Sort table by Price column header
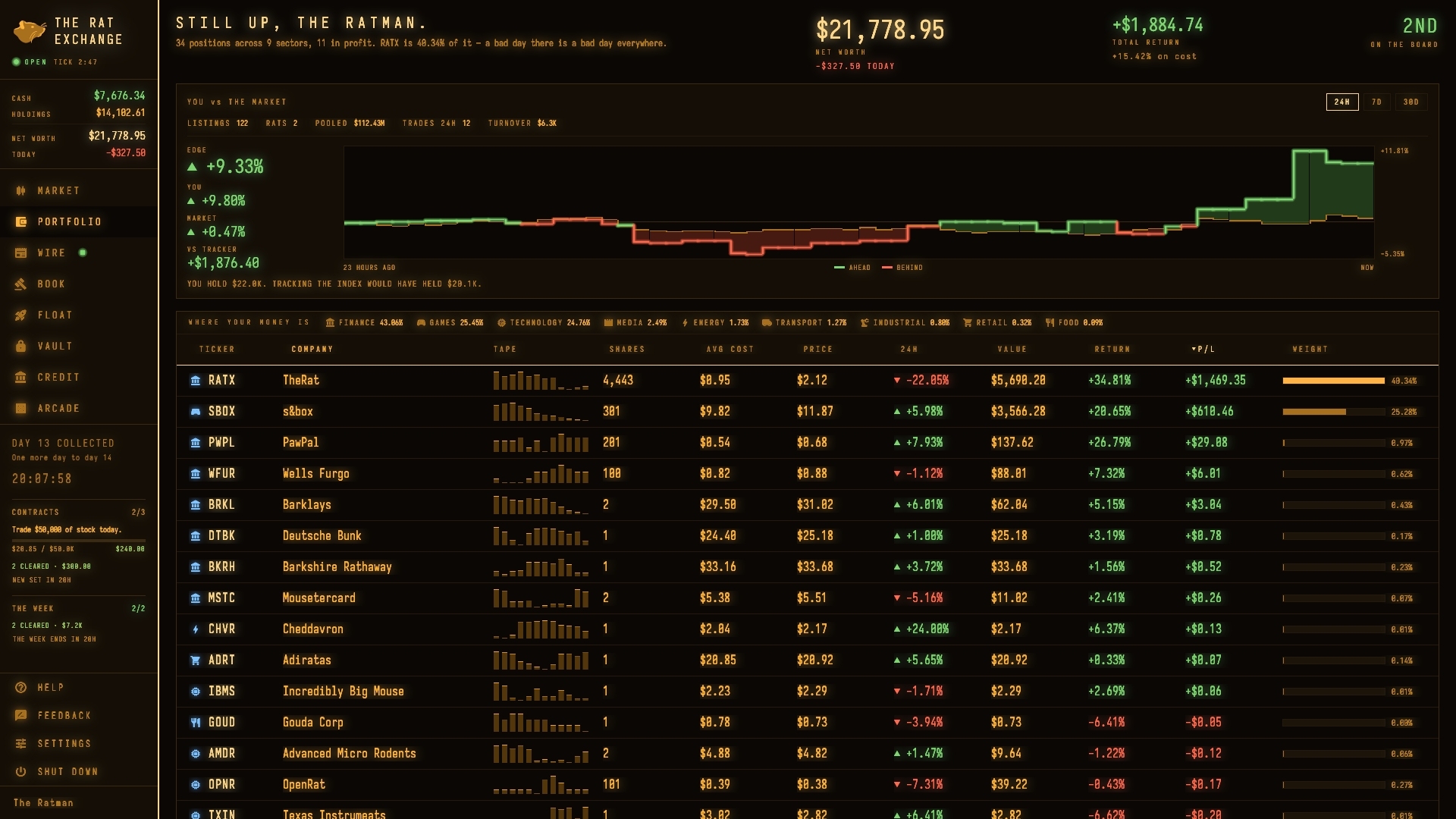Screen dimensions: 1456x819 818,349
